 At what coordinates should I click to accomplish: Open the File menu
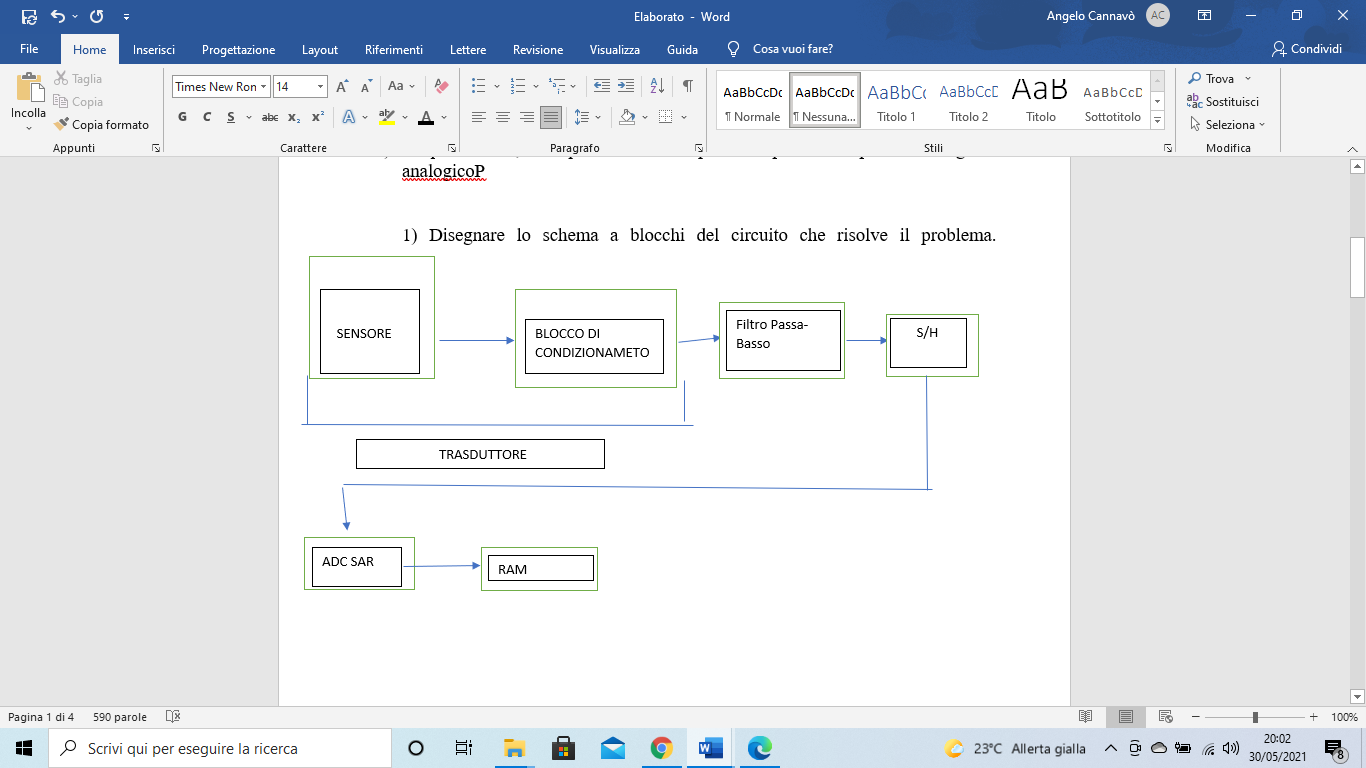pyautogui.click(x=29, y=49)
